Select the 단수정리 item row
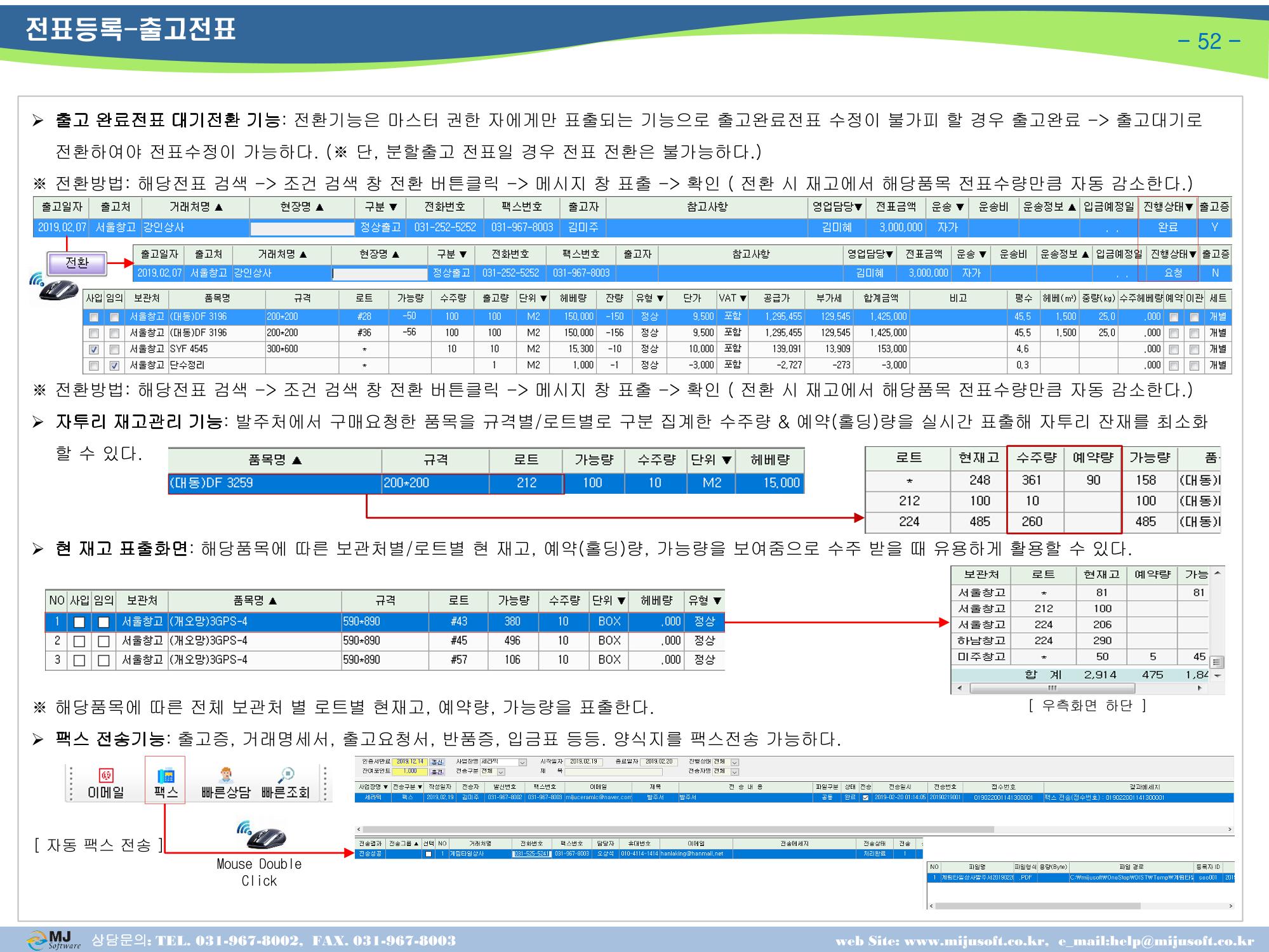Viewport: 1269px width, 952px height. click(657, 366)
